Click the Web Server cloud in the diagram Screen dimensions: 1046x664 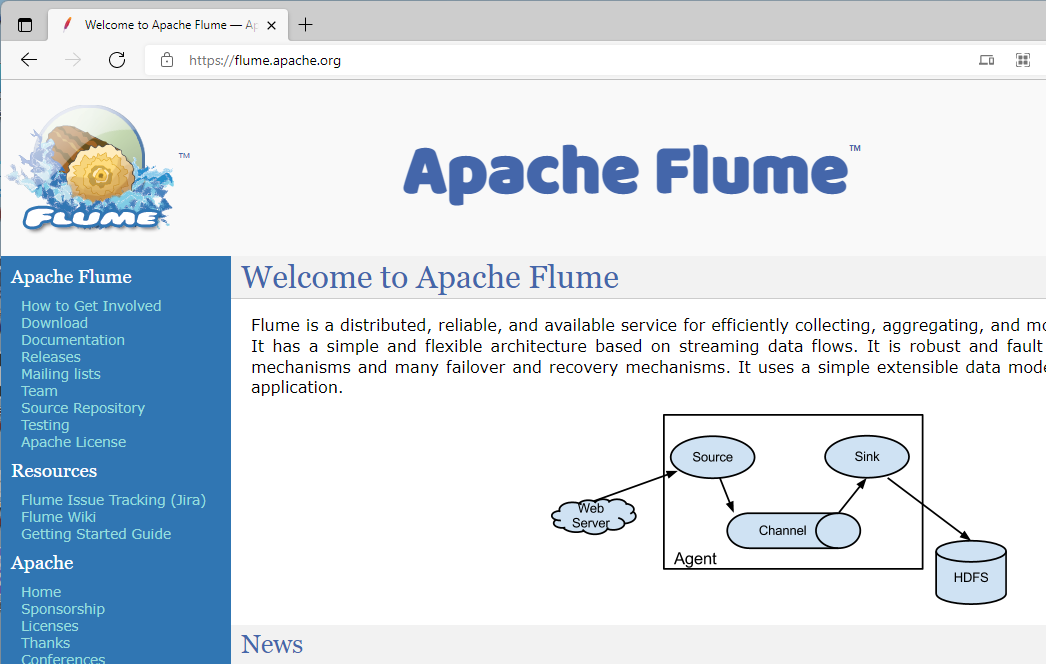tap(593, 516)
